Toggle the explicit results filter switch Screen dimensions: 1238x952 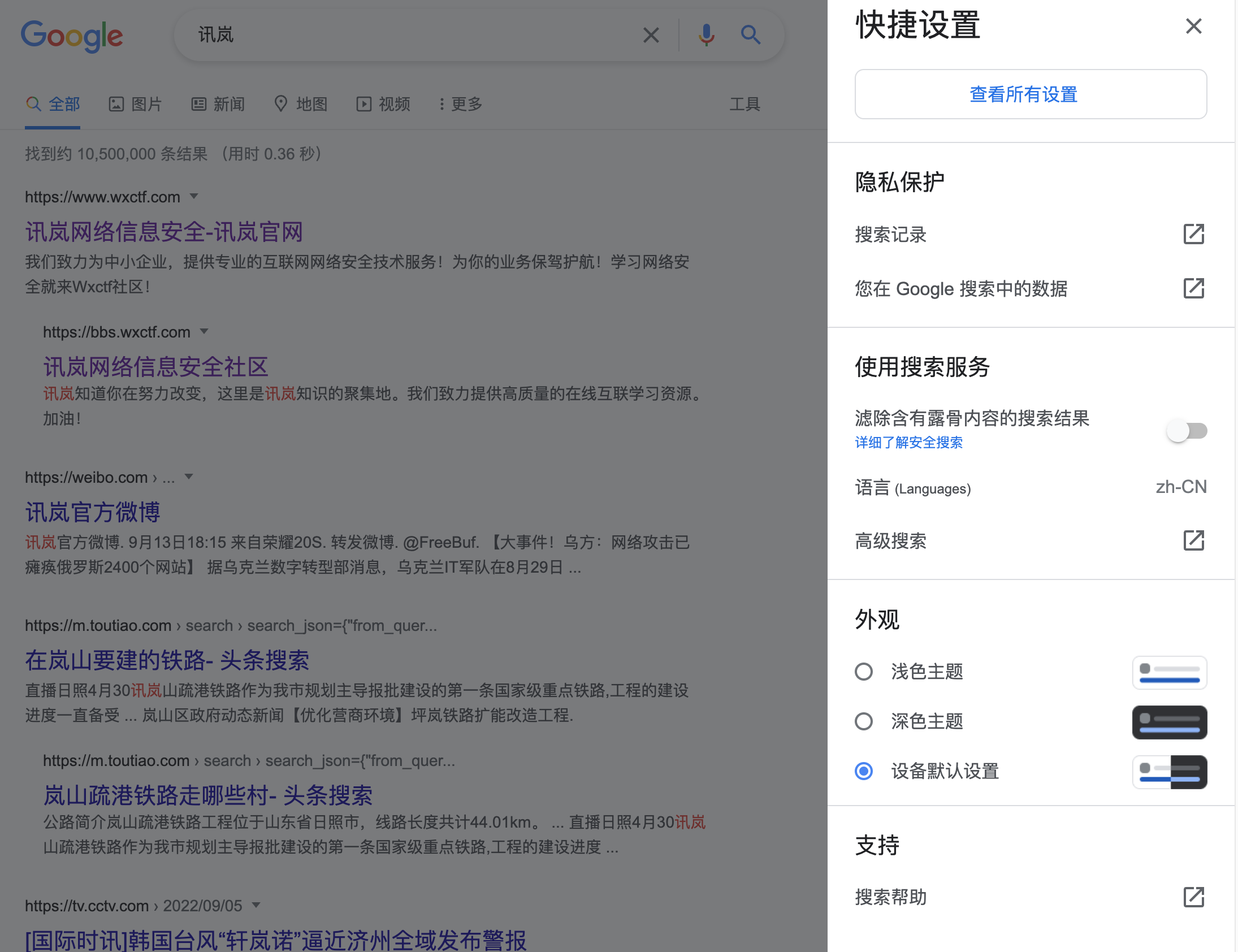1187,431
